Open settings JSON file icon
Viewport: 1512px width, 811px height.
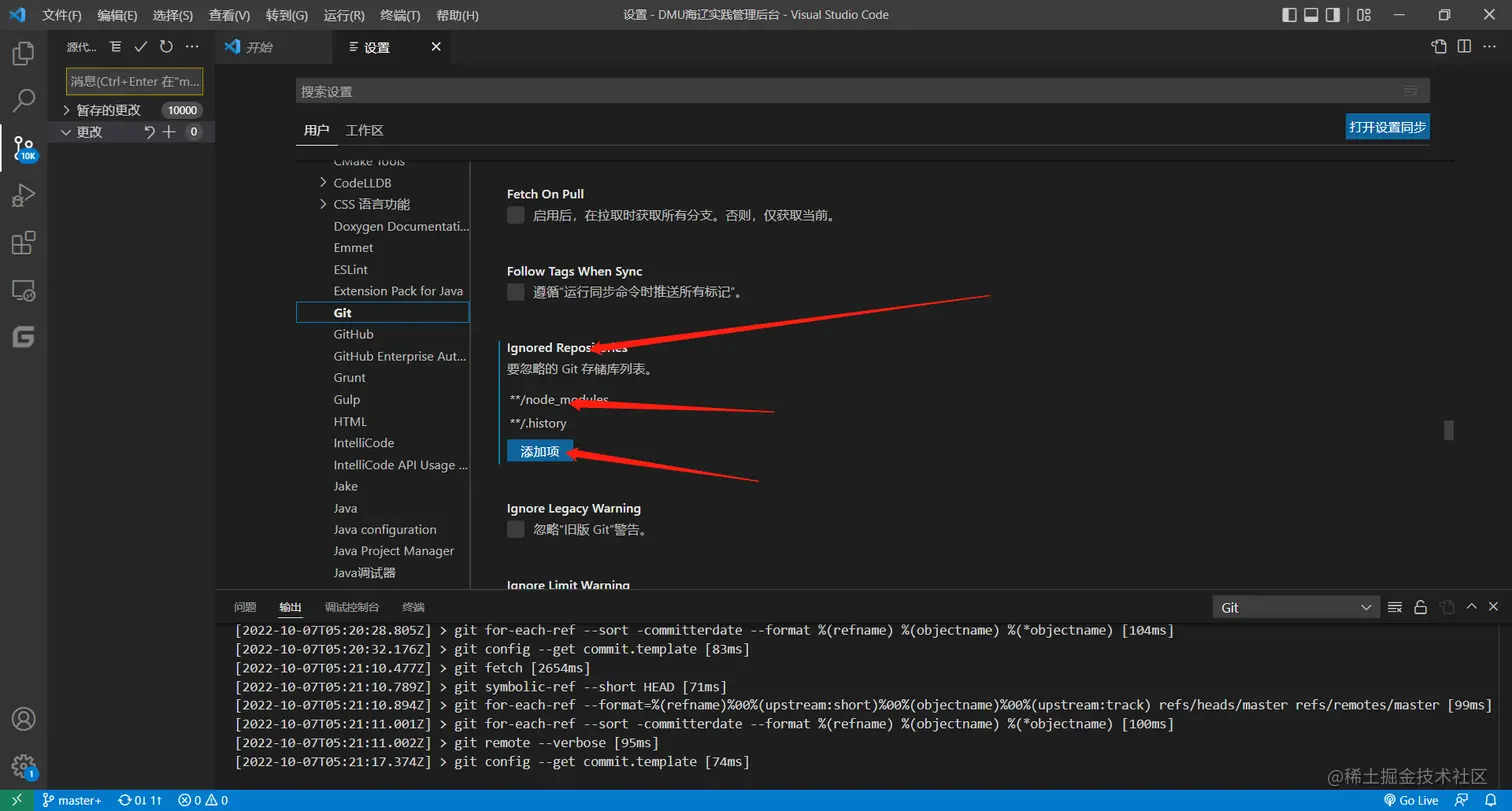1438,47
